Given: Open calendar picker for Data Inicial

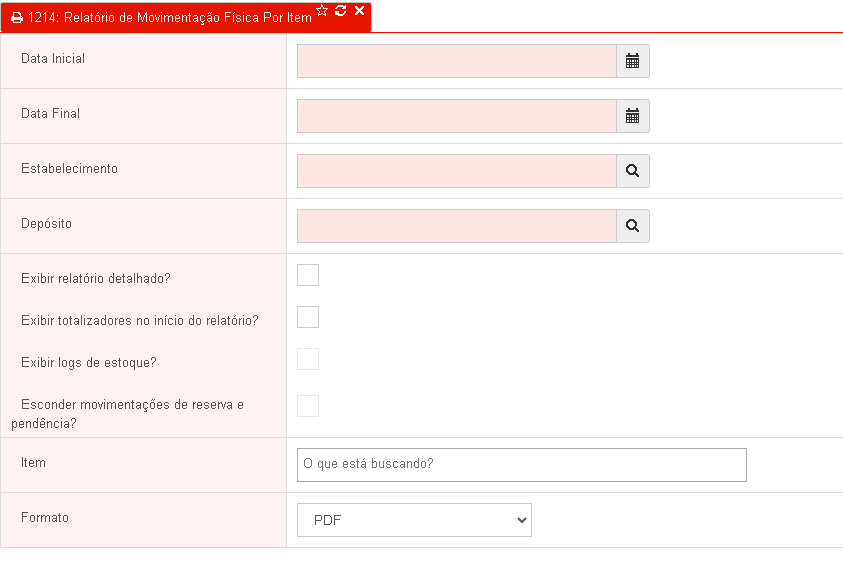Looking at the screenshot, I should tap(633, 61).
